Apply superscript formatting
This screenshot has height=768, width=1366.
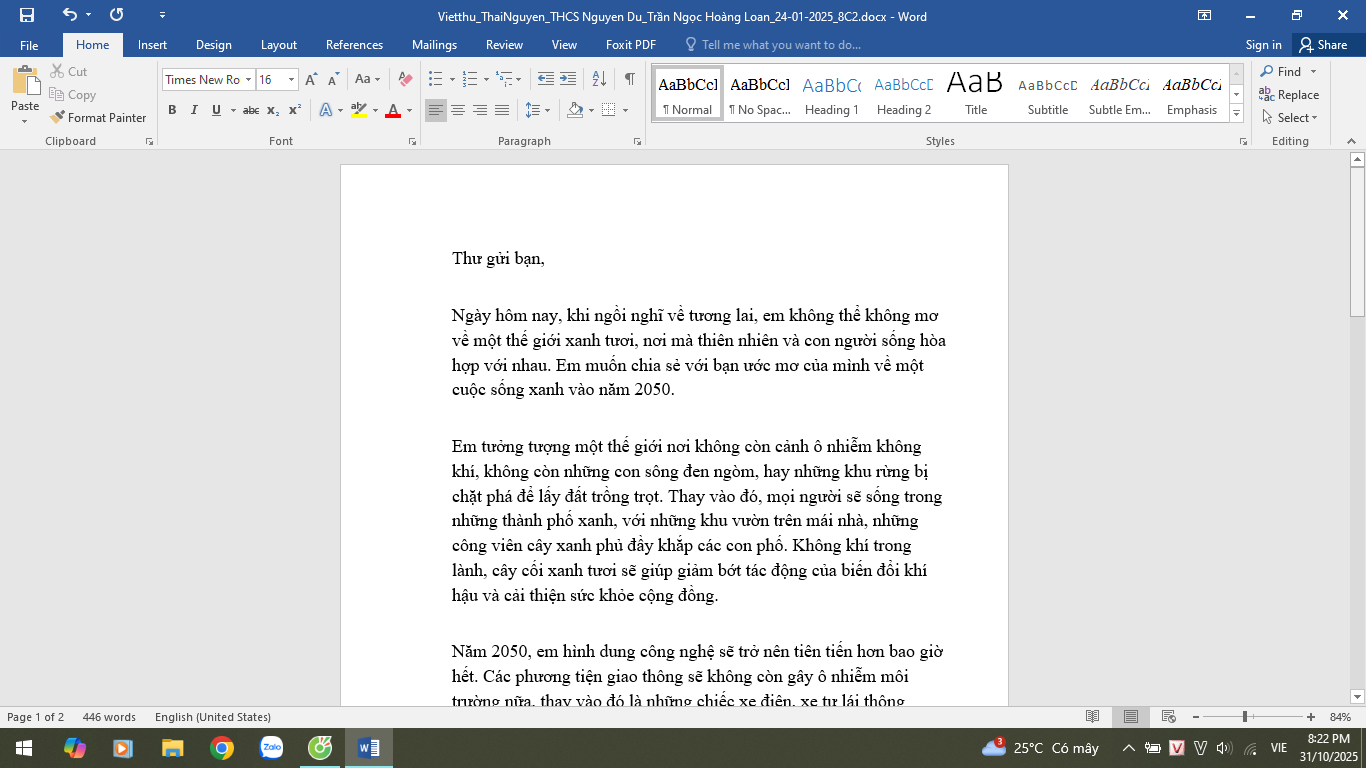pos(295,110)
